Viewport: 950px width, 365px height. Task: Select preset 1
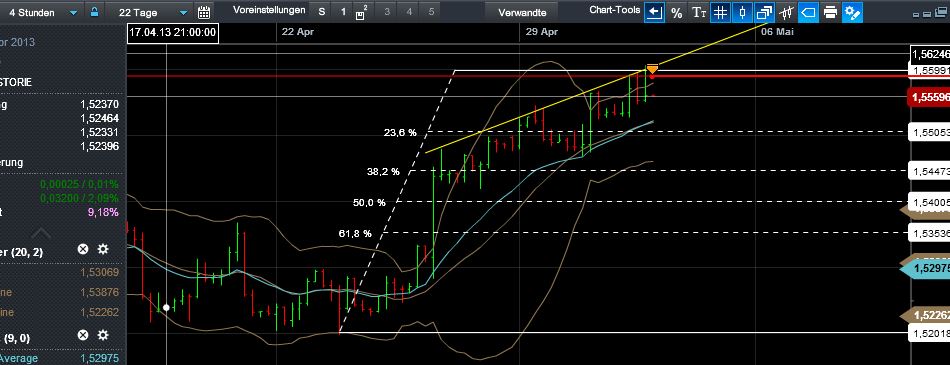pyautogui.click(x=344, y=12)
